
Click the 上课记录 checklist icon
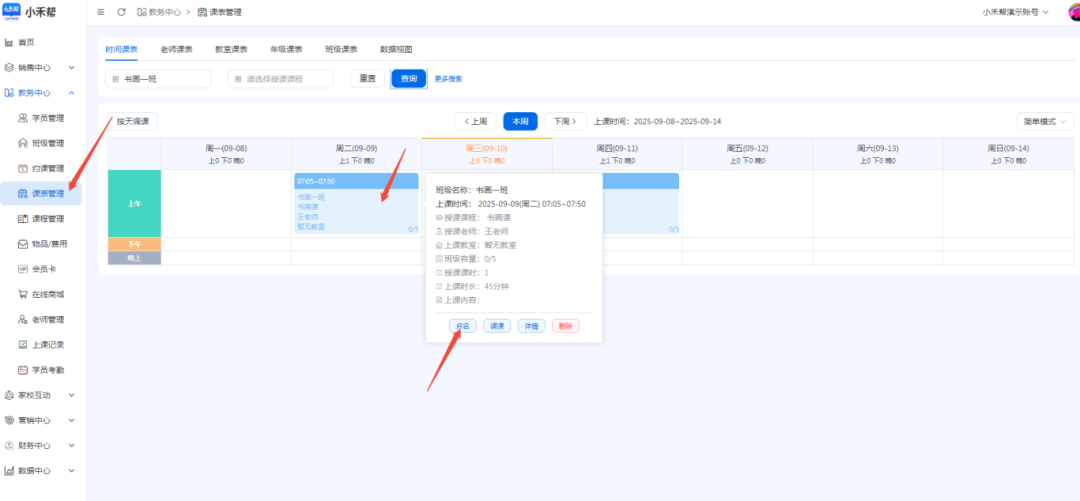tap(23, 345)
